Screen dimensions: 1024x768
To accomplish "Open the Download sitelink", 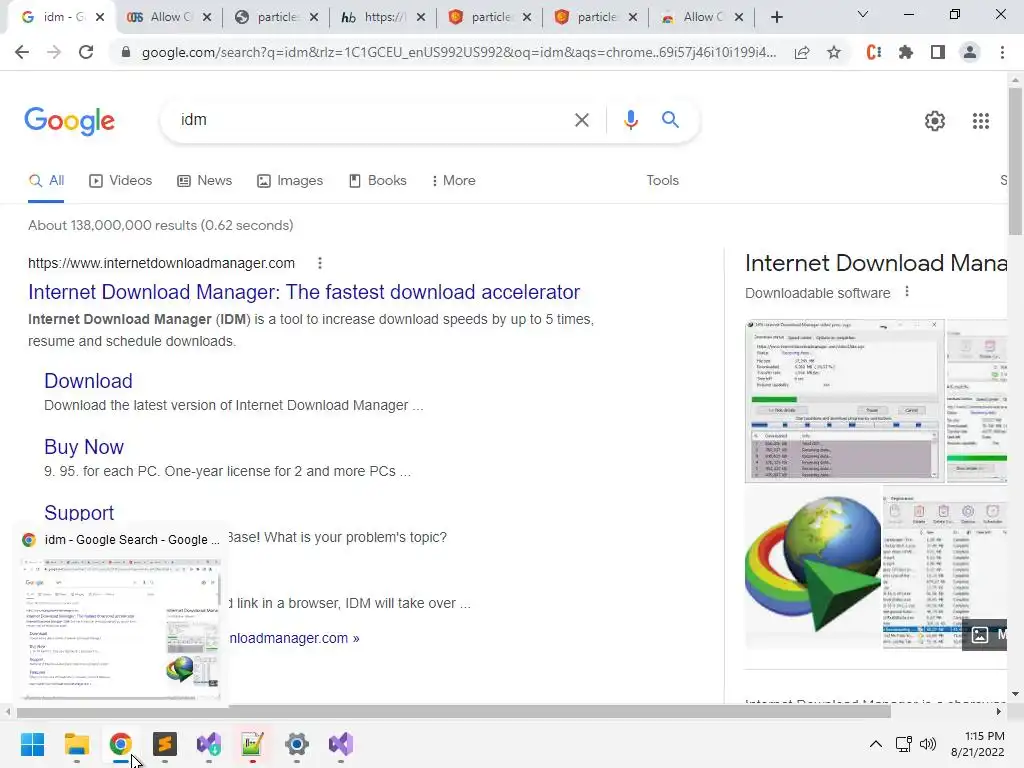I will (88, 381).
